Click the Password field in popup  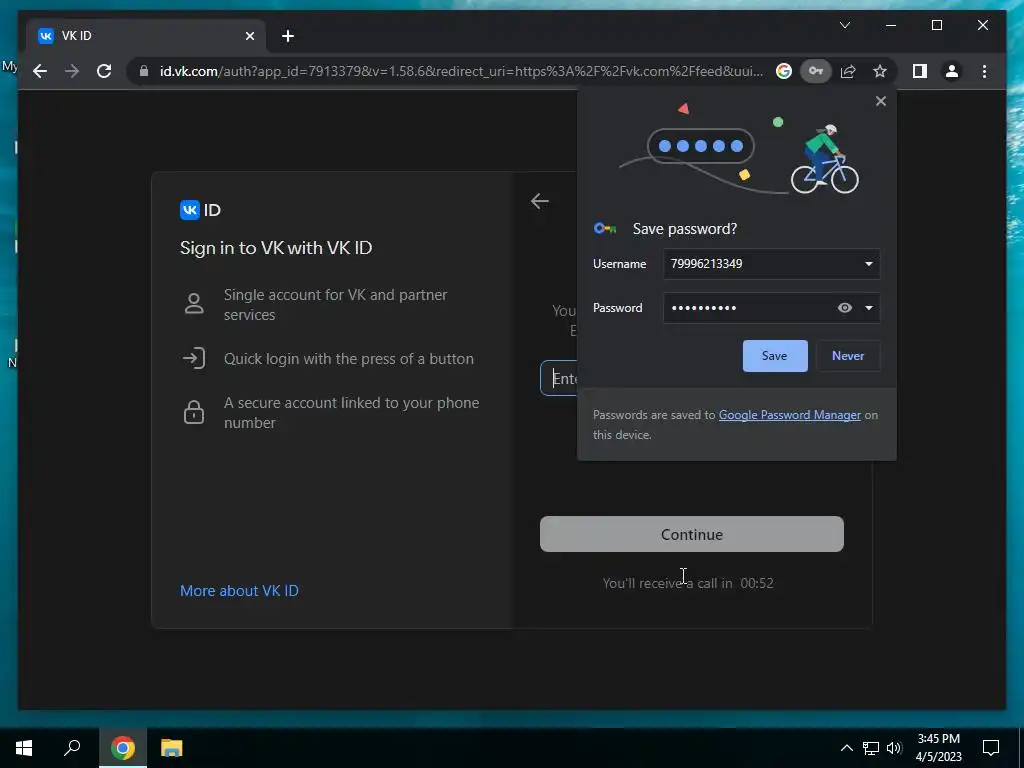click(771, 308)
